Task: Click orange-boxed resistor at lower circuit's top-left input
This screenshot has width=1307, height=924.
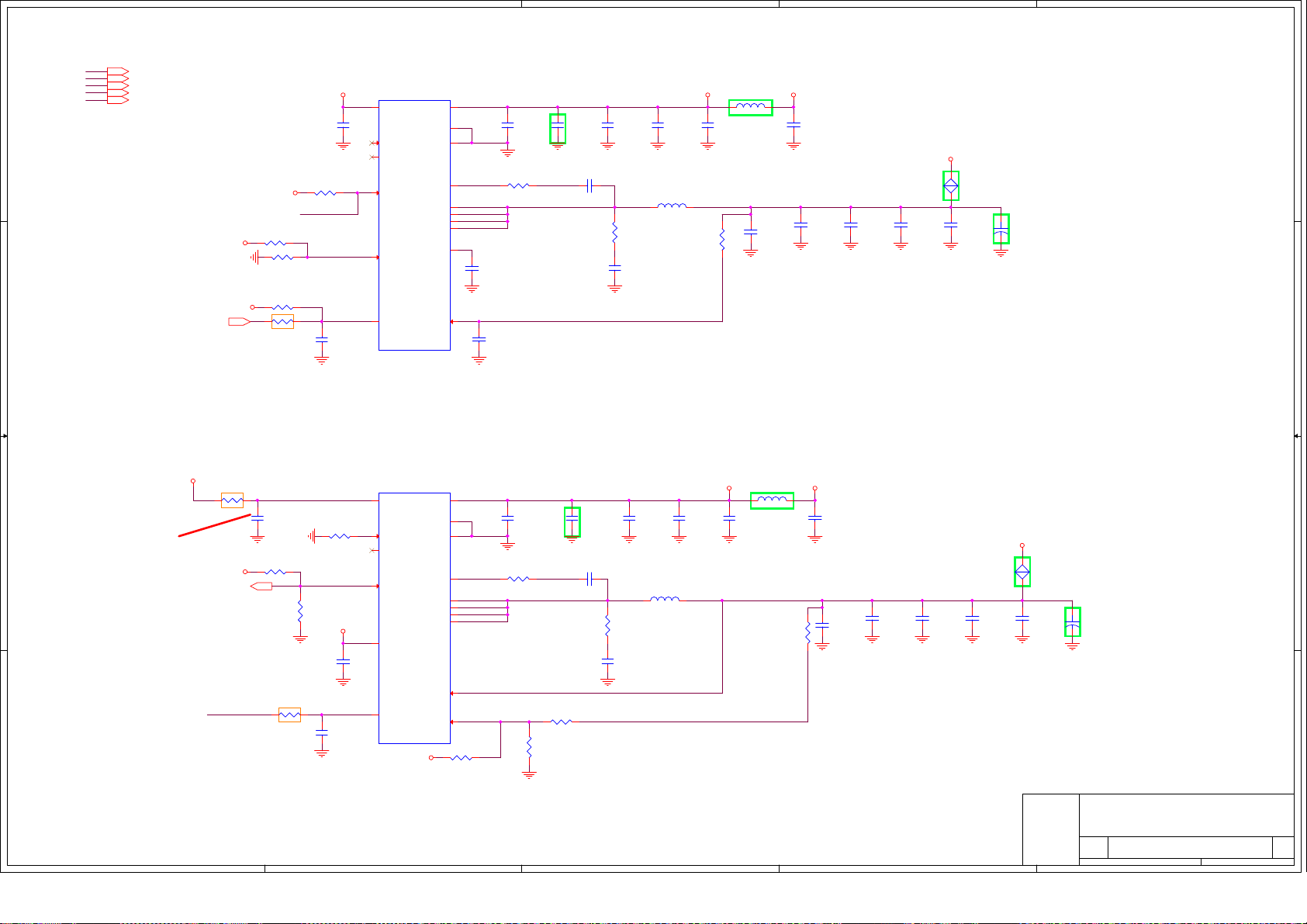Action: (x=233, y=500)
